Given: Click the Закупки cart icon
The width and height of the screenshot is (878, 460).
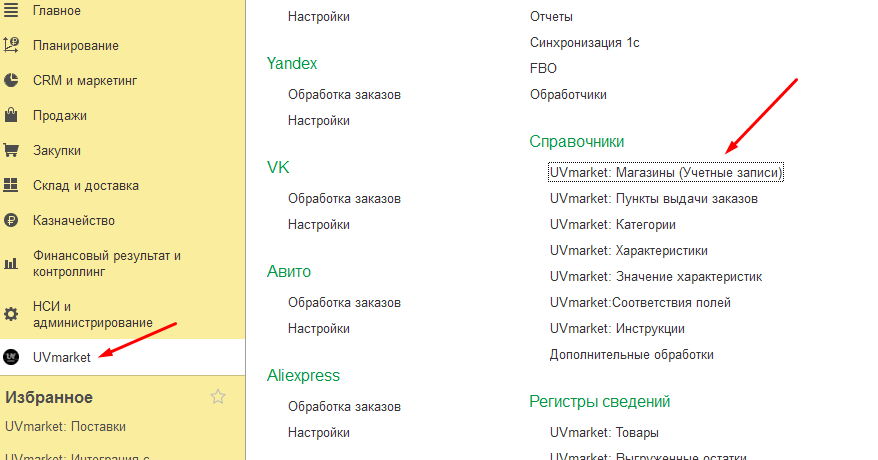Looking at the screenshot, I should (x=11, y=150).
